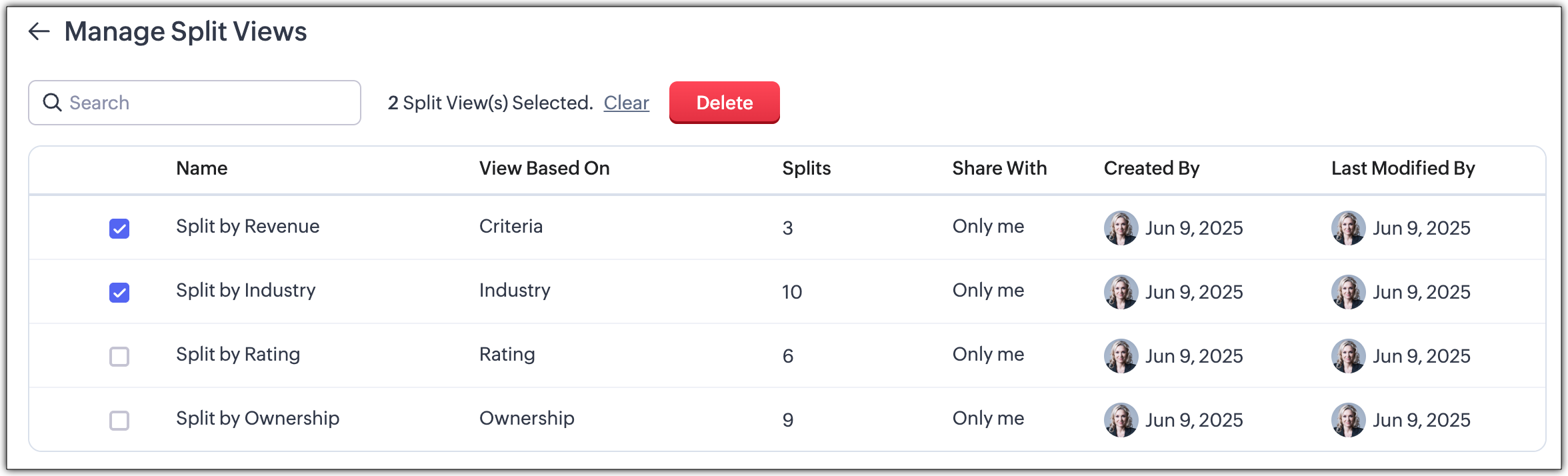
Task: Click the Clear selection link
Action: click(626, 103)
